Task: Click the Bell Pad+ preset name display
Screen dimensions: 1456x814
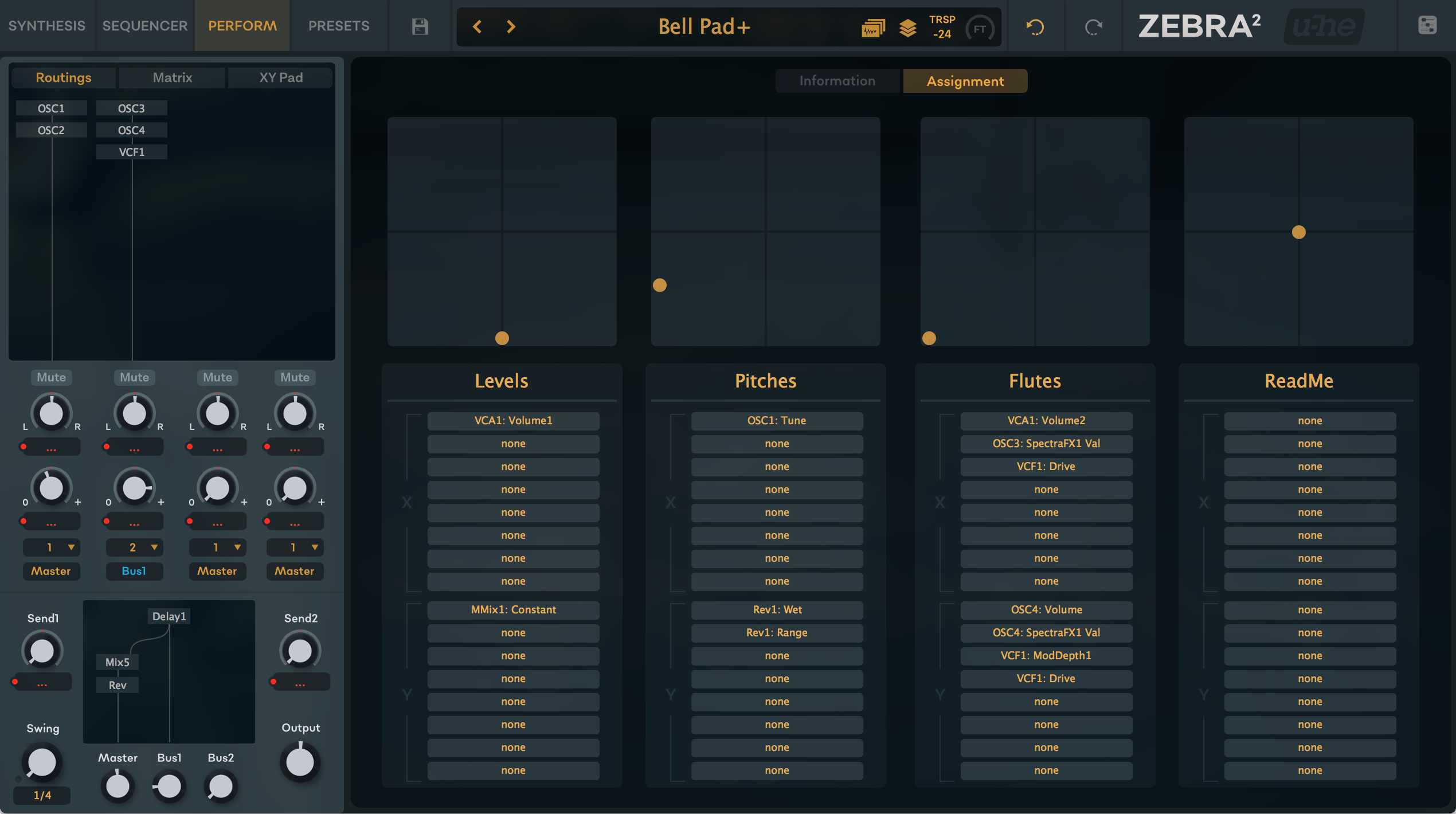Action: 704,26
